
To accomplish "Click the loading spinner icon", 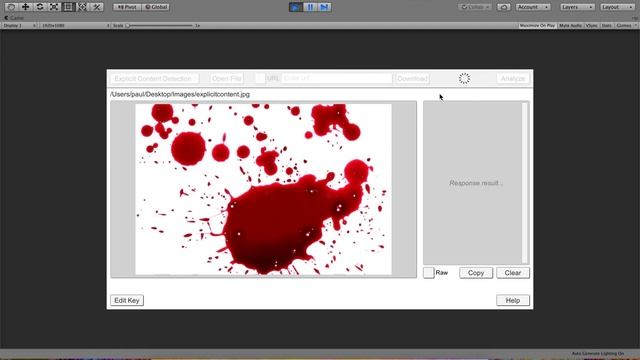I will 464,78.
